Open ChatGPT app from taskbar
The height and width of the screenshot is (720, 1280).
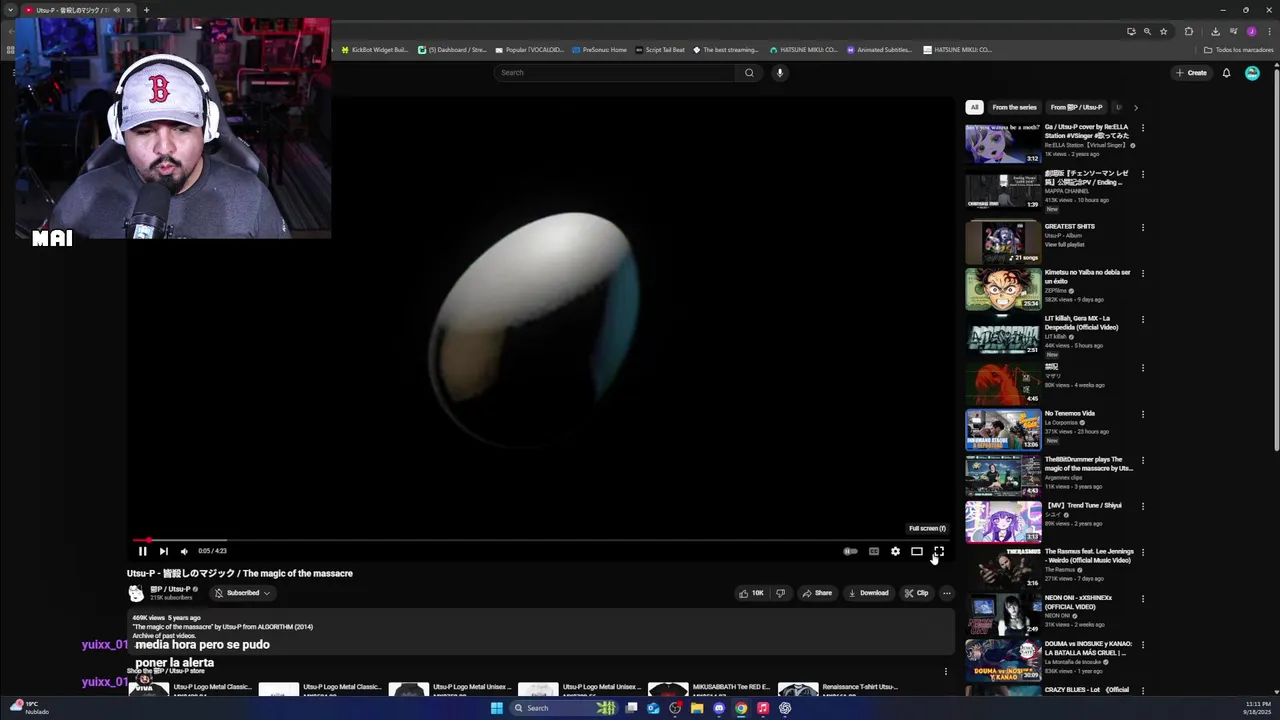click(x=785, y=708)
